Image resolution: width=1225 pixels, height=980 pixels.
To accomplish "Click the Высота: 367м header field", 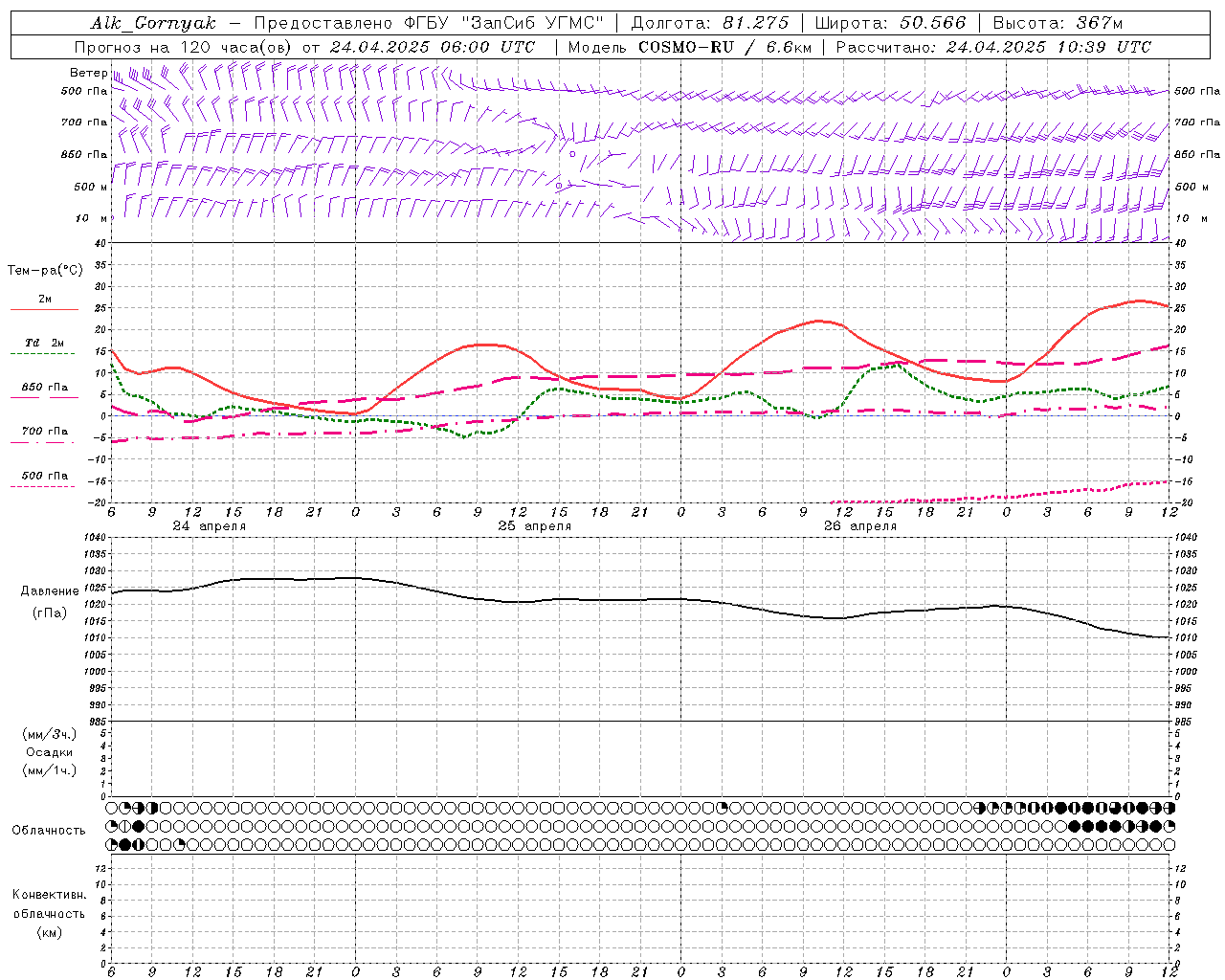I will click(1058, 23).
